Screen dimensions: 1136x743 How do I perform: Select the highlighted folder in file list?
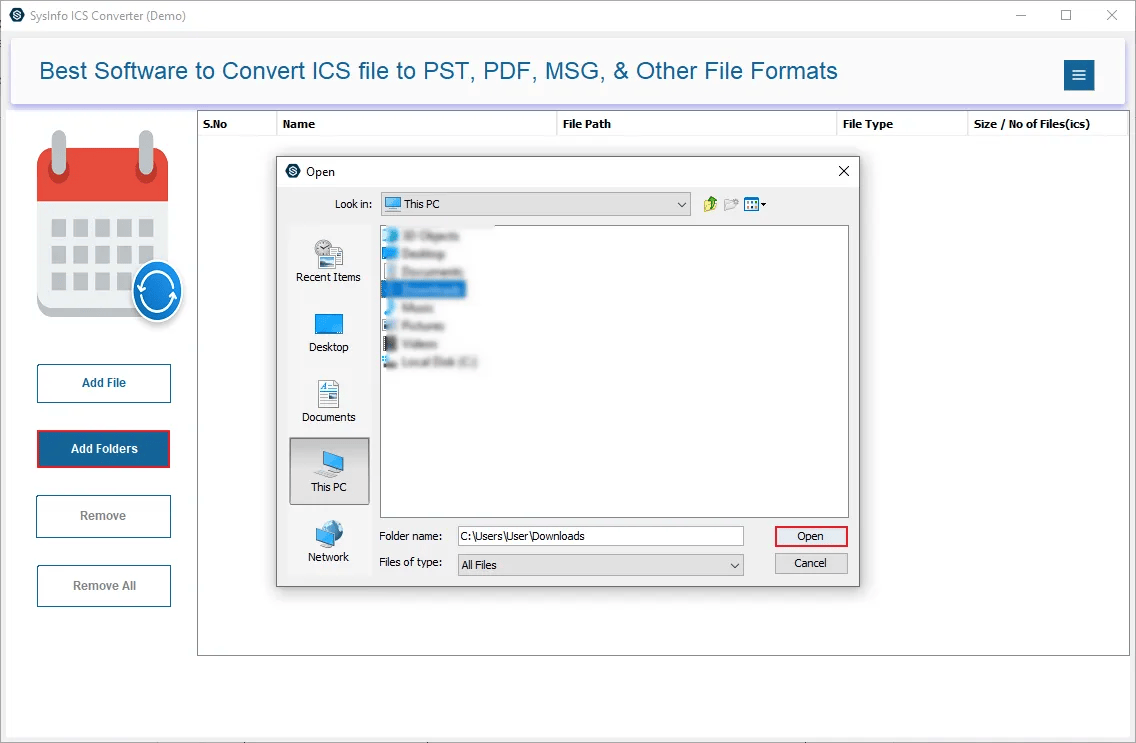coord(424,289)
